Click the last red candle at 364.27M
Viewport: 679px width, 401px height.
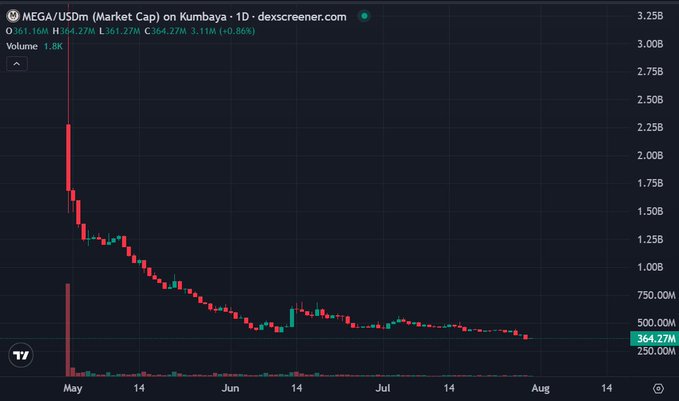[x=526, y=337]
